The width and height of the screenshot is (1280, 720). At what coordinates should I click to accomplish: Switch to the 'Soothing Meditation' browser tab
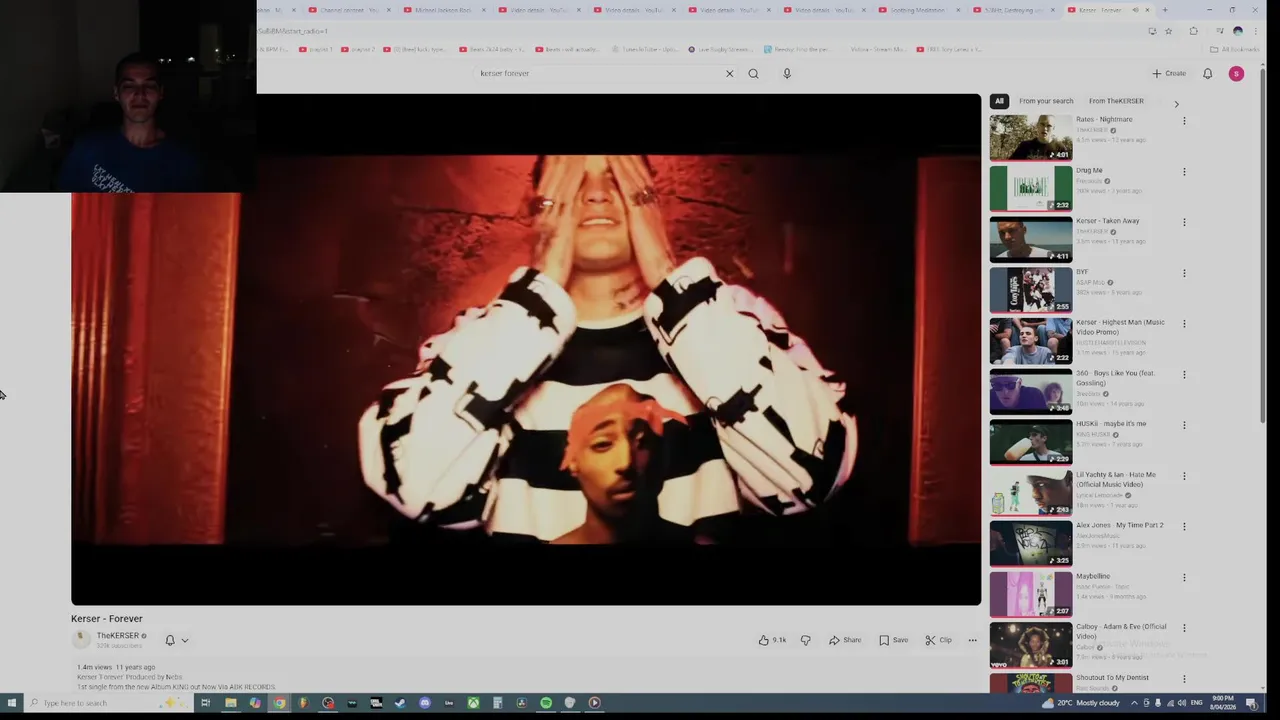tap(917, 10)
